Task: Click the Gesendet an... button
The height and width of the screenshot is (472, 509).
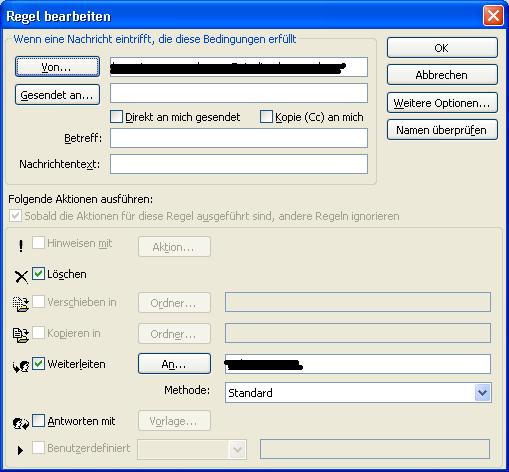Action: coord(57,95)
